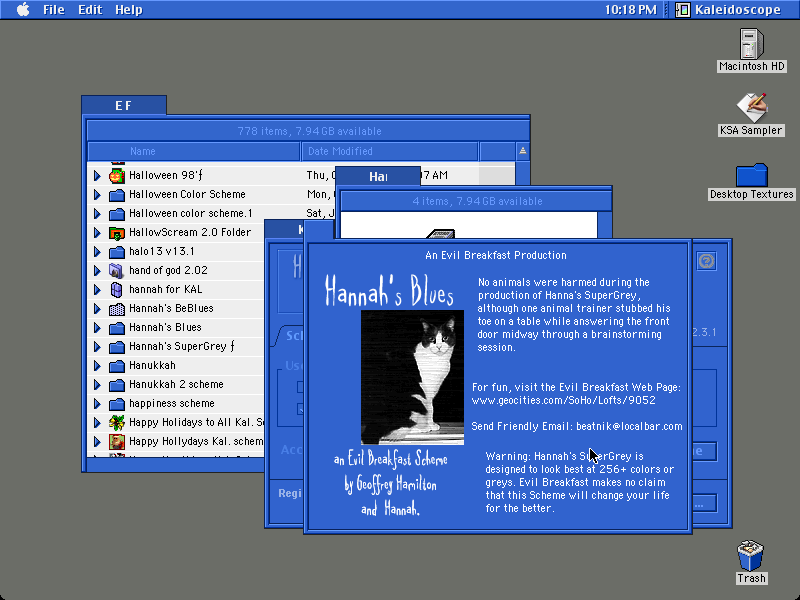
Task: Click the '4 items, 7.94 GB available' status
Action: (x=477, y=202)
